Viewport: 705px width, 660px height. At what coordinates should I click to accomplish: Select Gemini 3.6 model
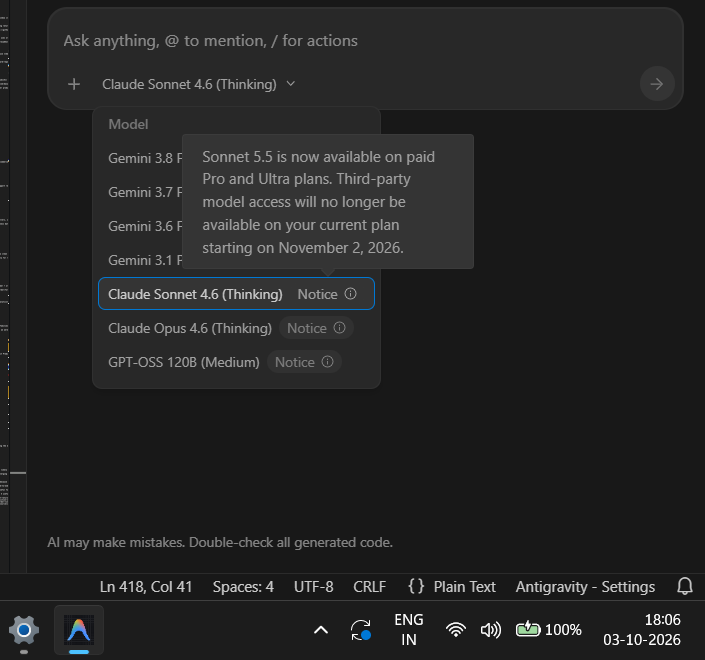click(145, 226)
